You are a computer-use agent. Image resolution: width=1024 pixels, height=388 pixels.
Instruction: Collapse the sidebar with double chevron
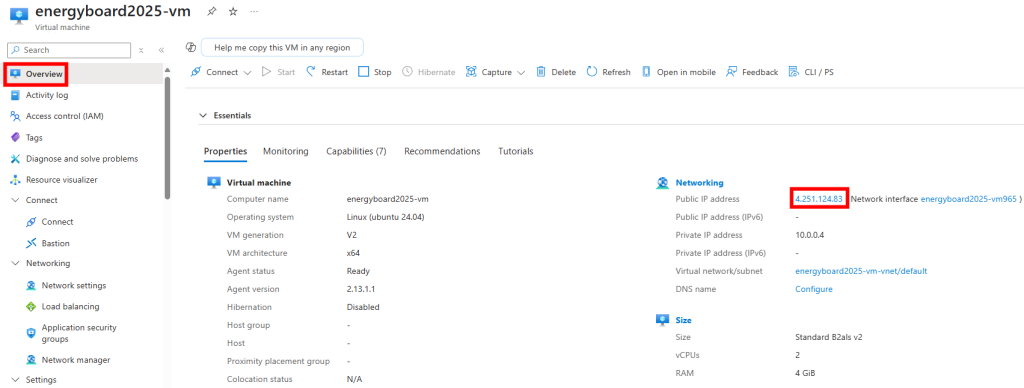(161, 50)
